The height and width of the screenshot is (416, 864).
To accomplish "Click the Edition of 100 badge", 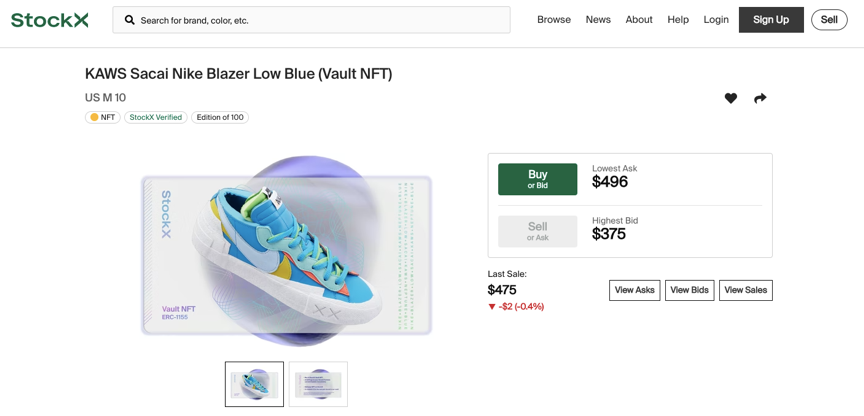I will tap(220, 118).
